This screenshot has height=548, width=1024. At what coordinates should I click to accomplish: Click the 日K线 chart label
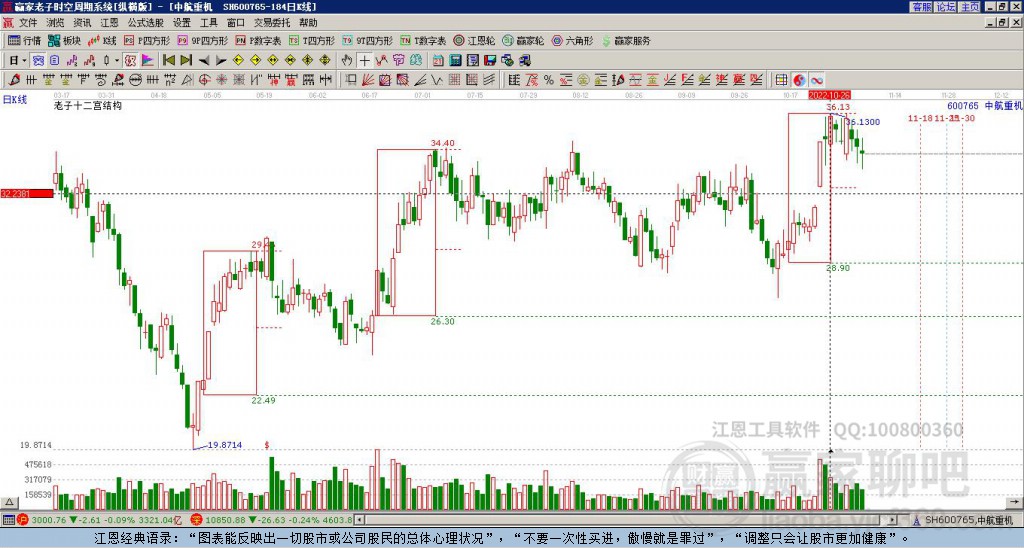(x=15, y=99)
